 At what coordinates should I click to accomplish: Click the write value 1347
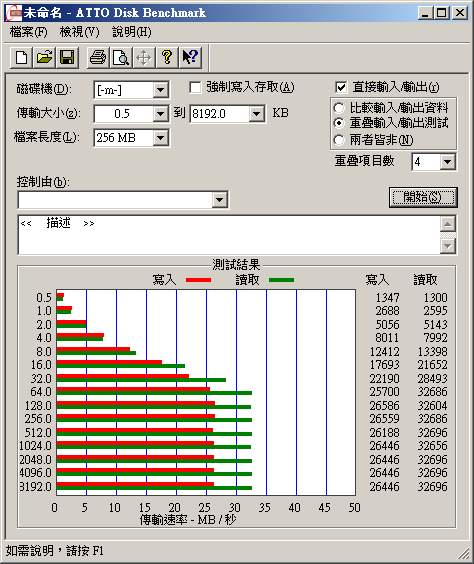[x=387, y=298]
